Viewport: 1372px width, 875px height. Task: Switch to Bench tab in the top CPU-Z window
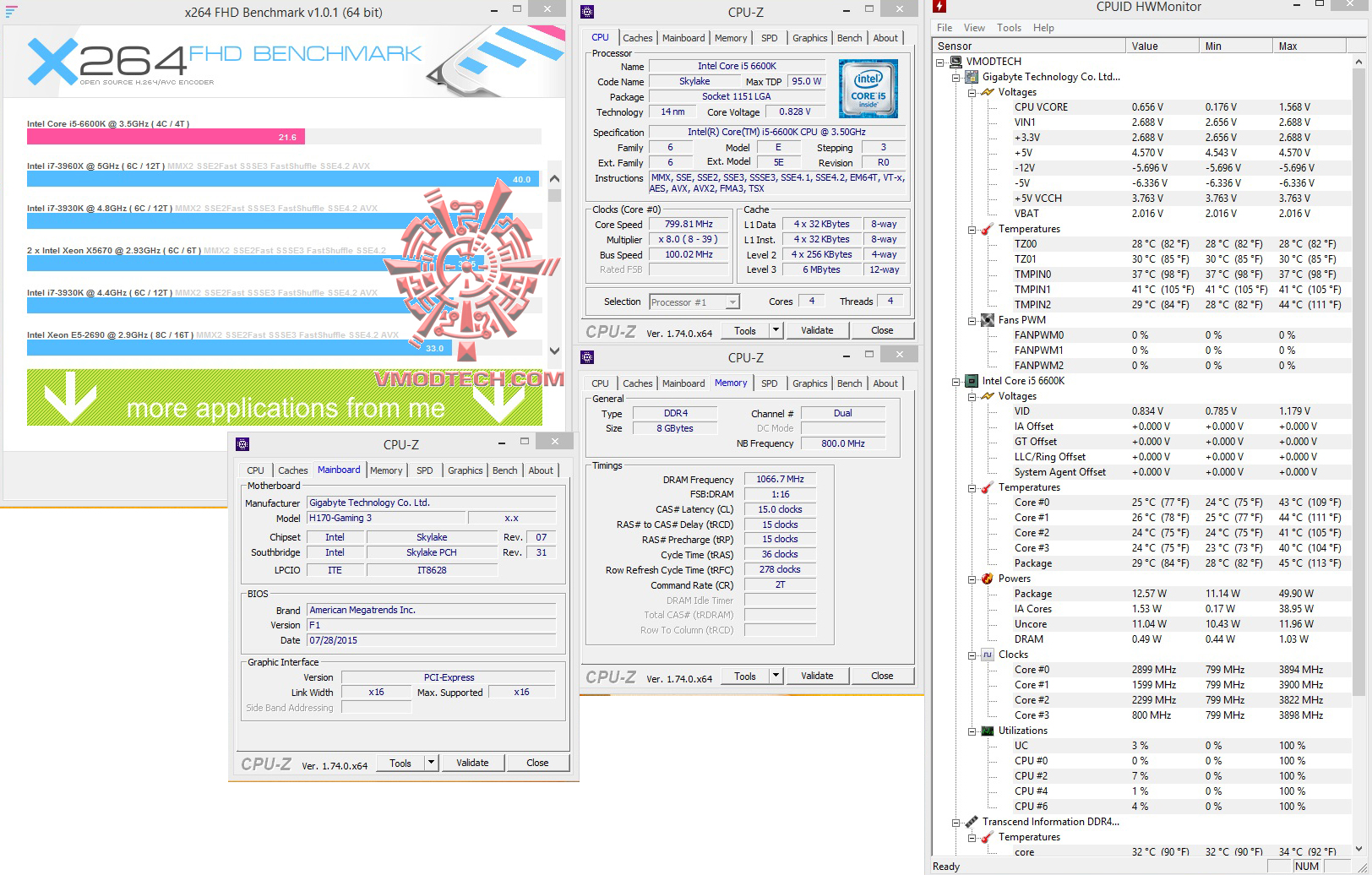point(849,38)
